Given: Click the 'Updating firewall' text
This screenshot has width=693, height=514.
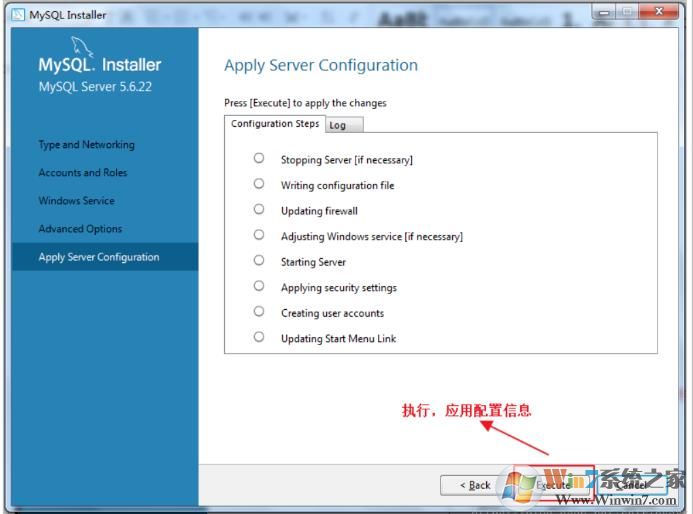Looking at the screenshot, I should tap(319, 211).
